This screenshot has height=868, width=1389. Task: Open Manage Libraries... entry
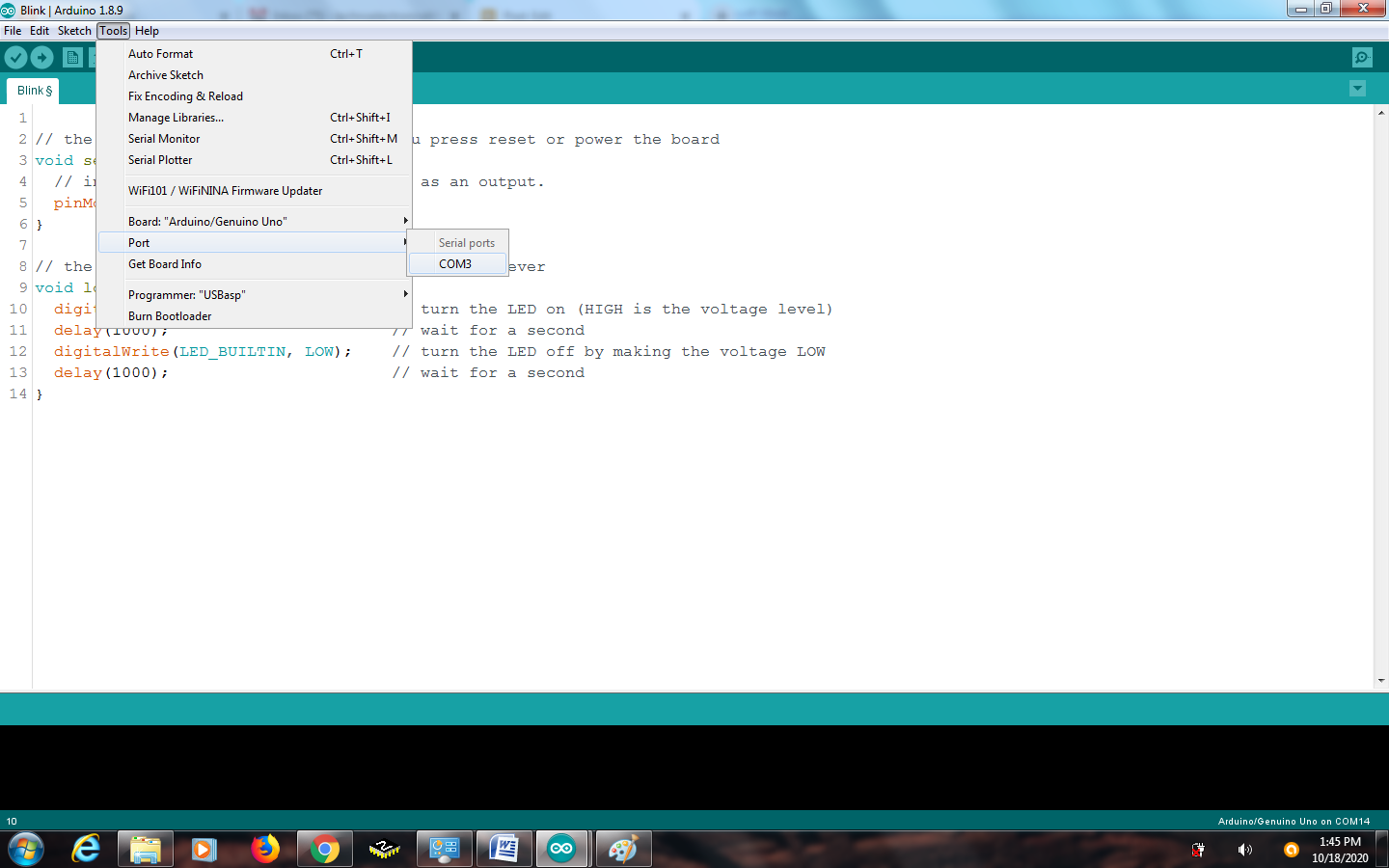[x=255, y=118]
